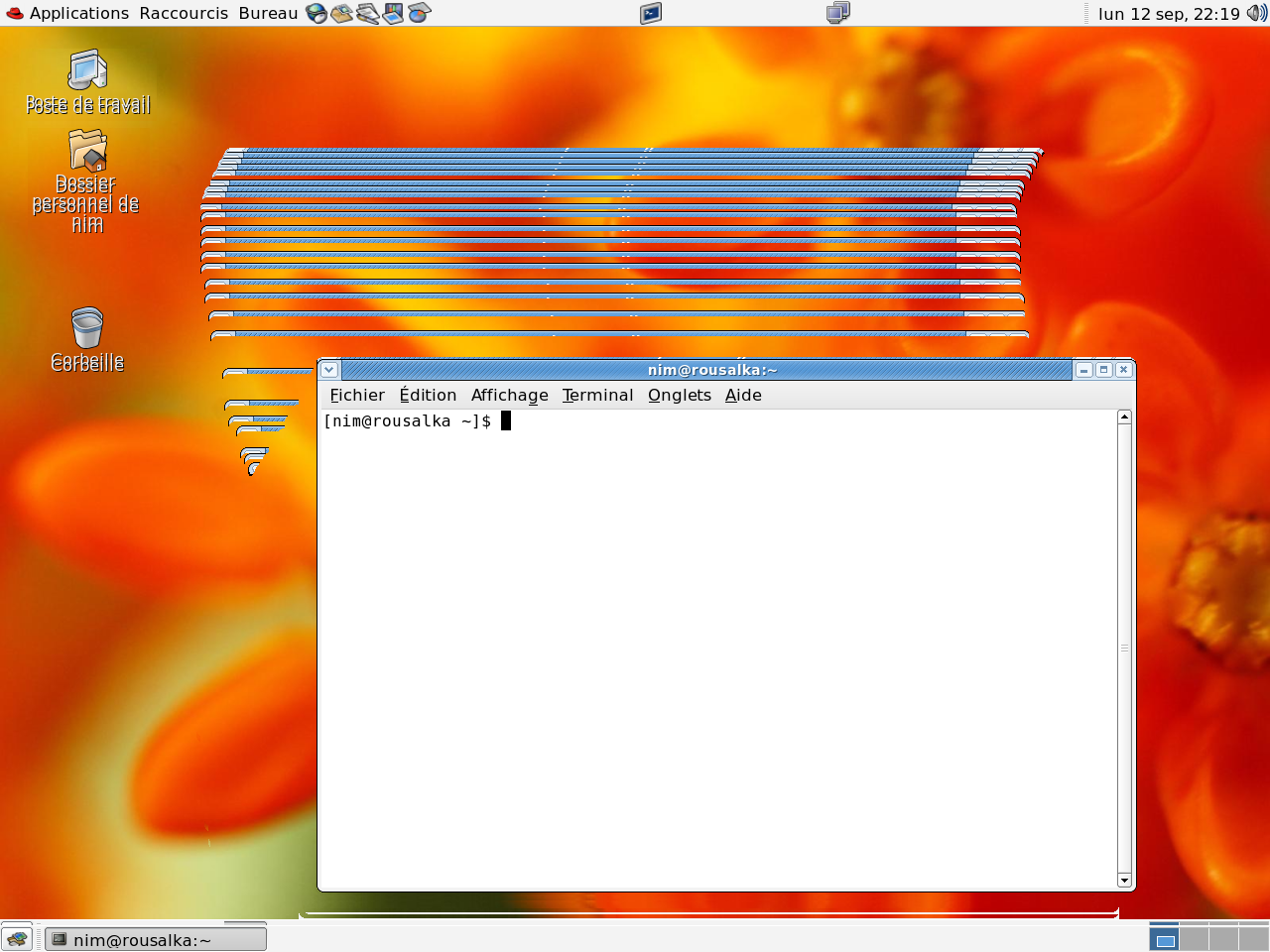Click the terminal launcher icon in top panel
This screenshot has height=952, width=1270.
tap(651, 13)
